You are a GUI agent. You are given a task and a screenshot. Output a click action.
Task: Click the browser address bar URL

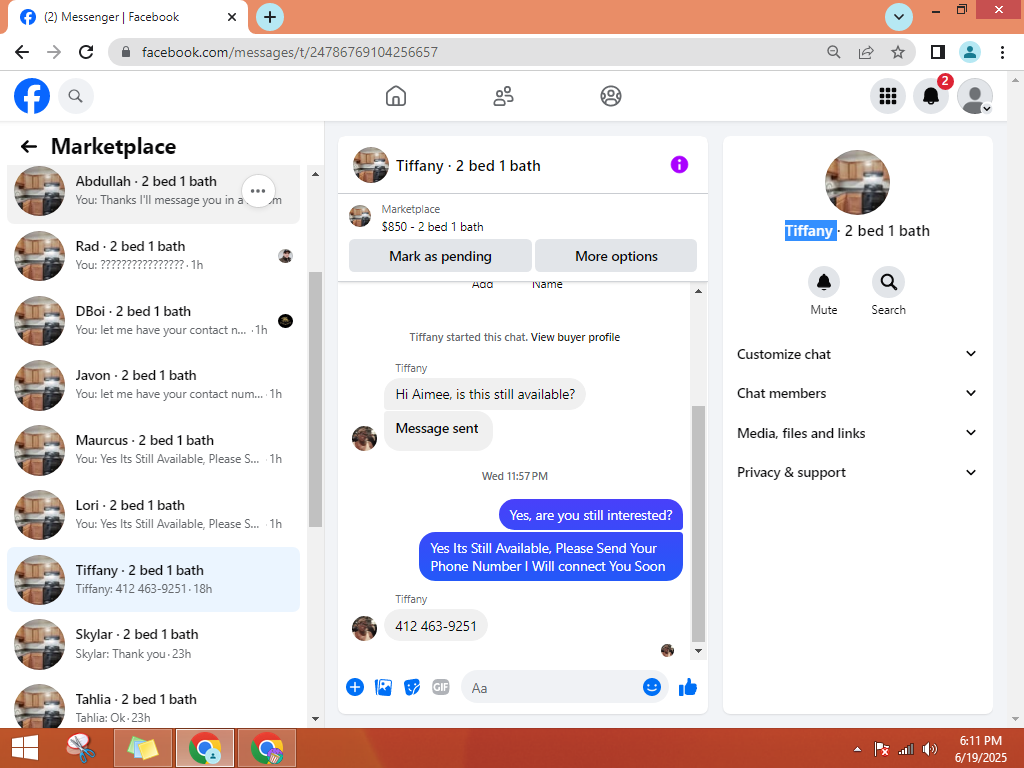(x=289, y=52)
